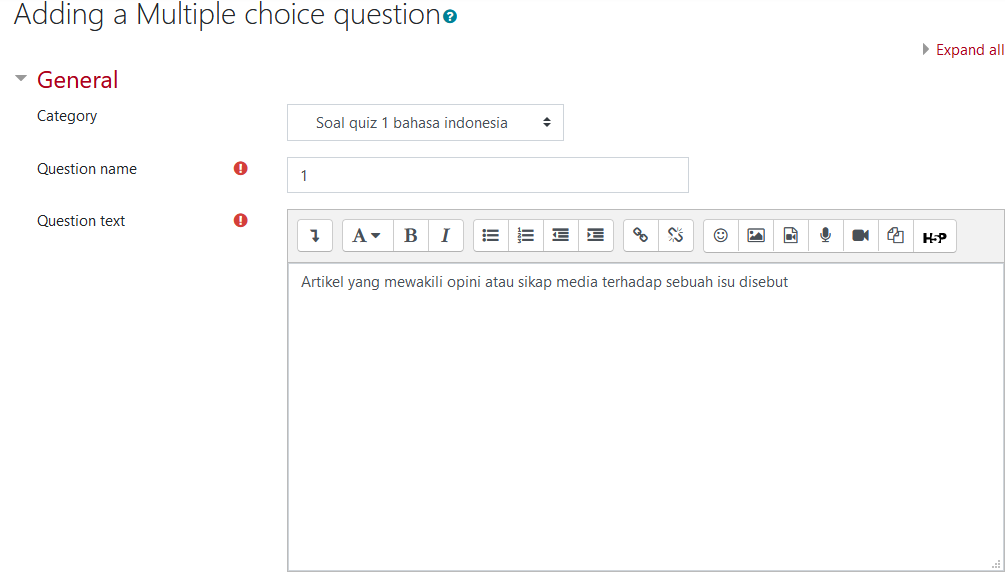The width and height of the screenshot is (1005, 579).
Task: Insert H5P content button
Action: (x=934, y=236)
